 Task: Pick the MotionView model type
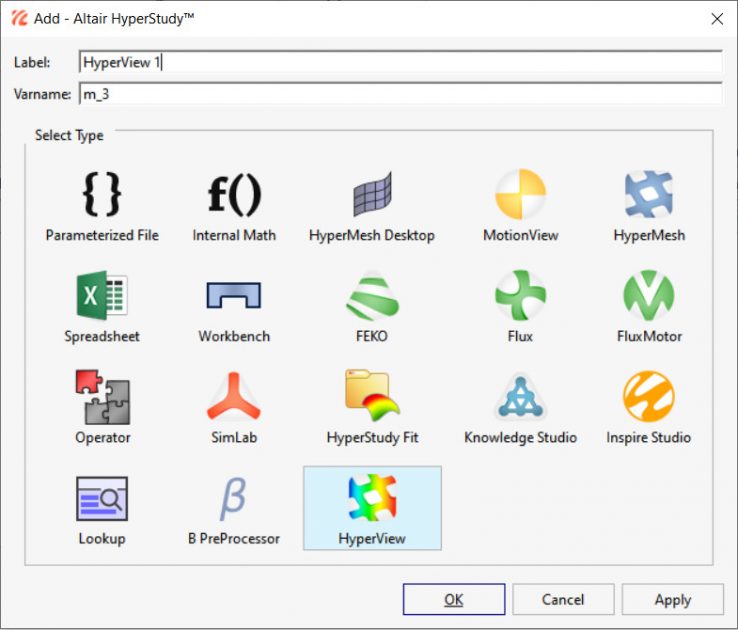520,196
